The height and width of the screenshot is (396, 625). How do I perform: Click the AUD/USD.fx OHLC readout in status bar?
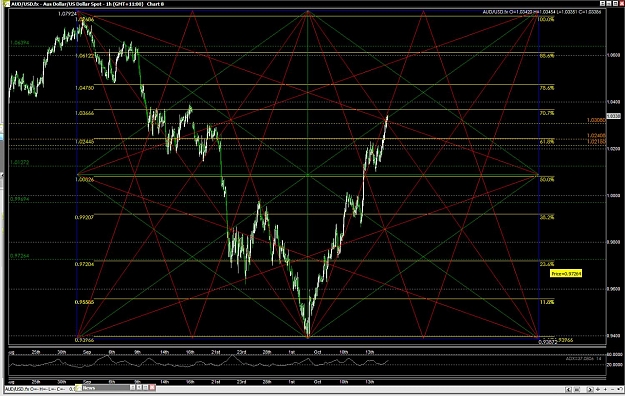point(39,389)
